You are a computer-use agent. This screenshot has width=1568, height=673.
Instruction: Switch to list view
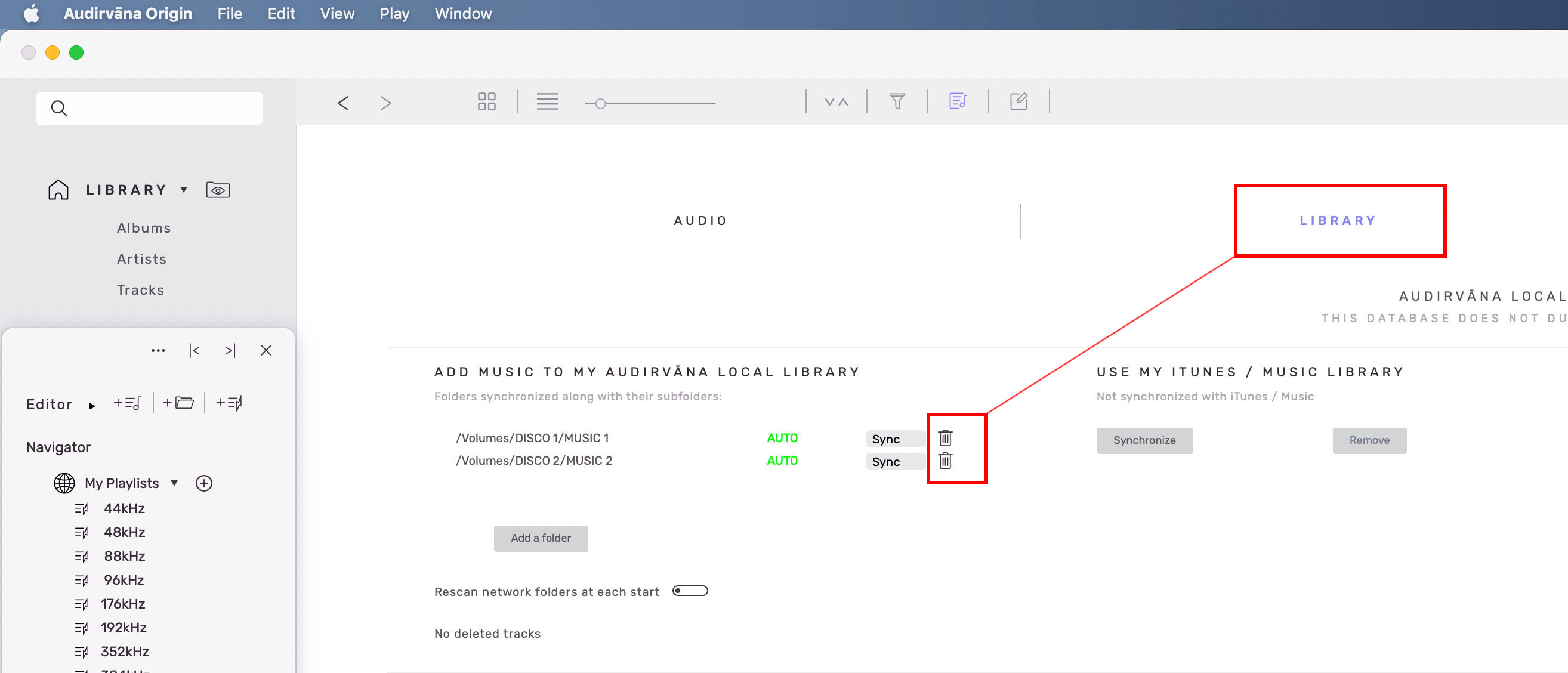[x=547, y=101]
